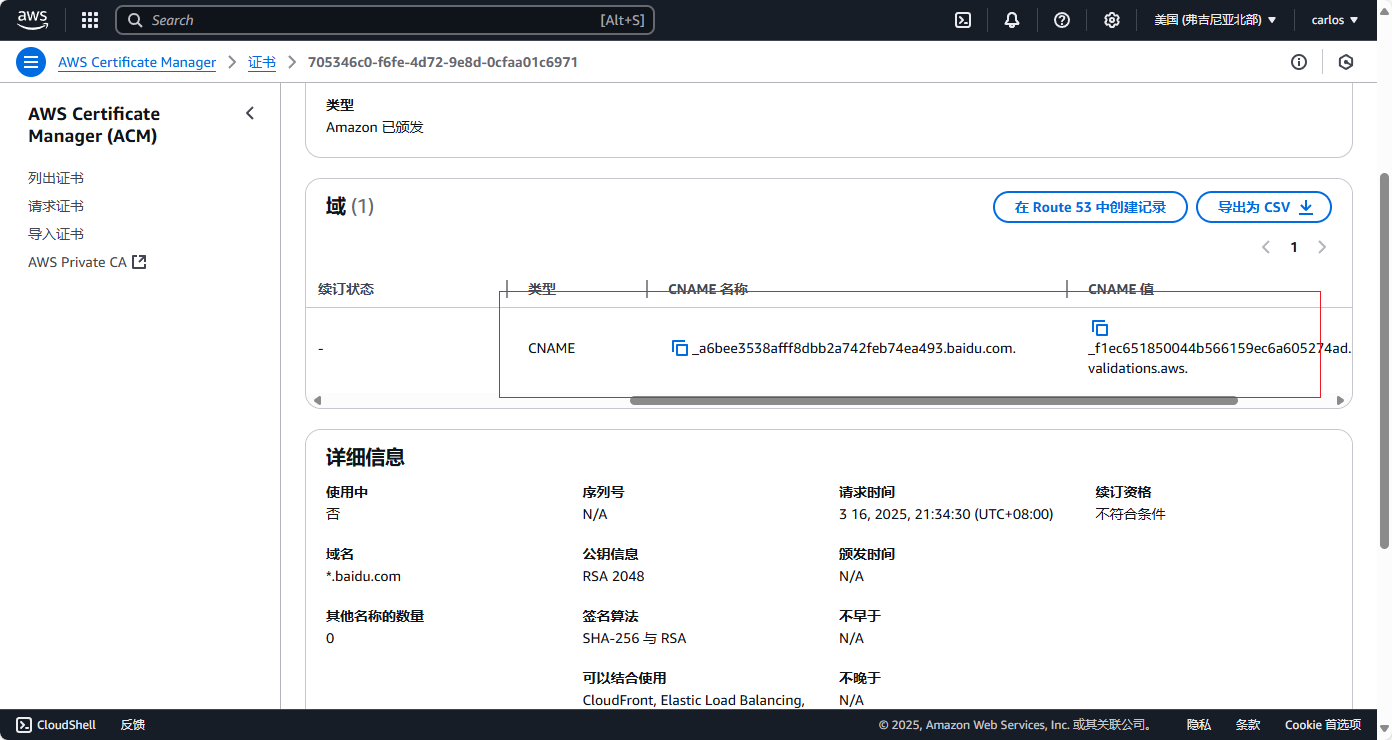Click the 详细信息 section heading

[365, 457]
